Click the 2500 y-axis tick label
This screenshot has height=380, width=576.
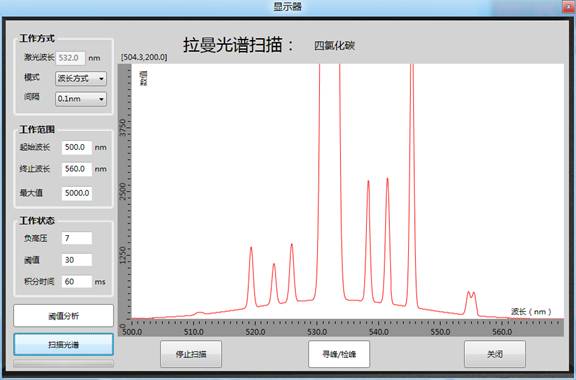[x=123, y=191]
